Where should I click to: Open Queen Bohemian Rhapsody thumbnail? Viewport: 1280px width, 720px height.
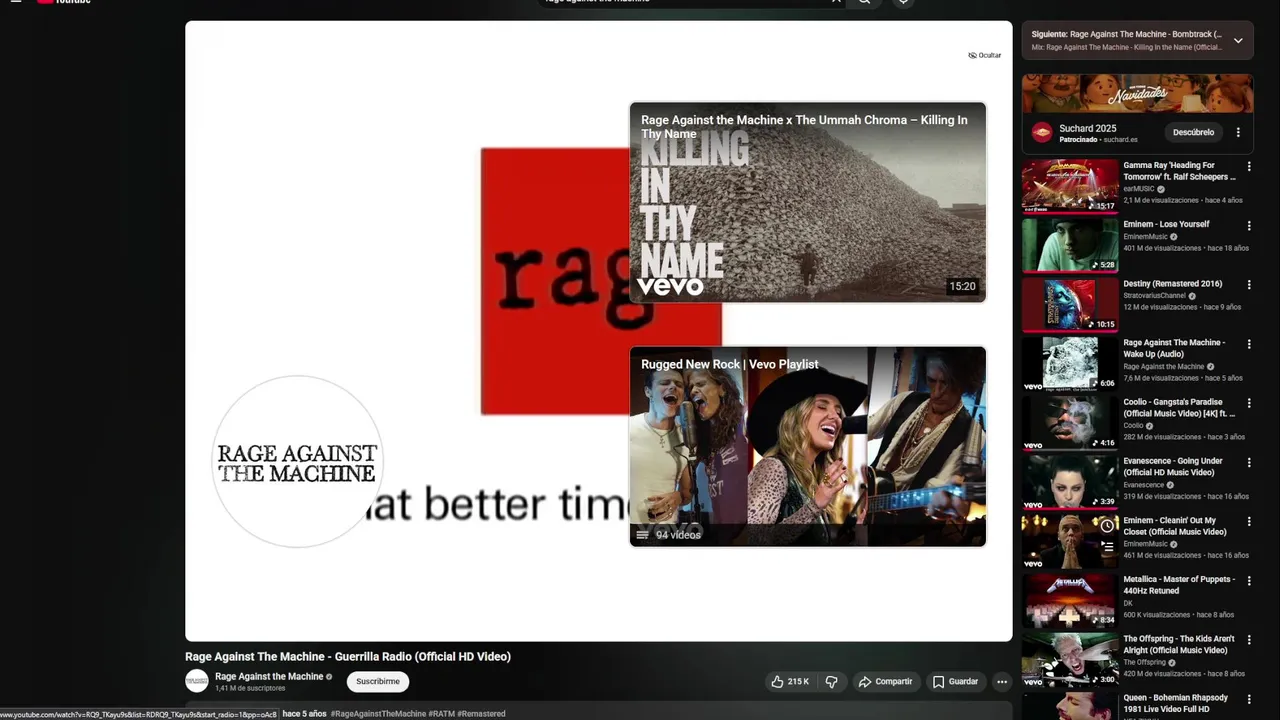[x=1070, y=705]
